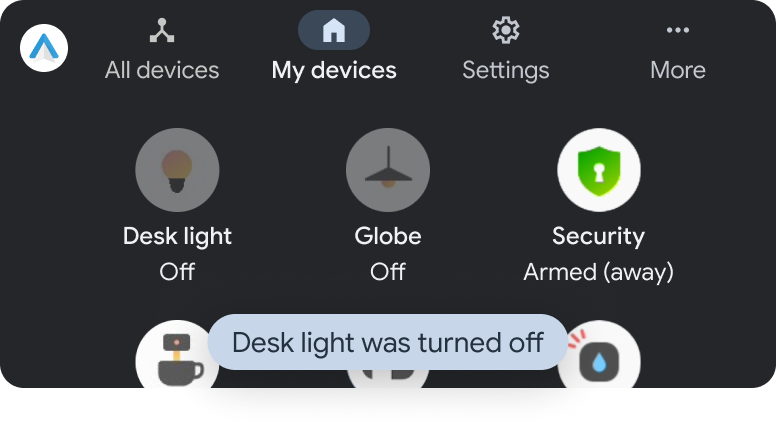Image resolution: width=776 pixels, height=430 pixels.
Task: Select the All devices network icon
Action: coord(162,30)
